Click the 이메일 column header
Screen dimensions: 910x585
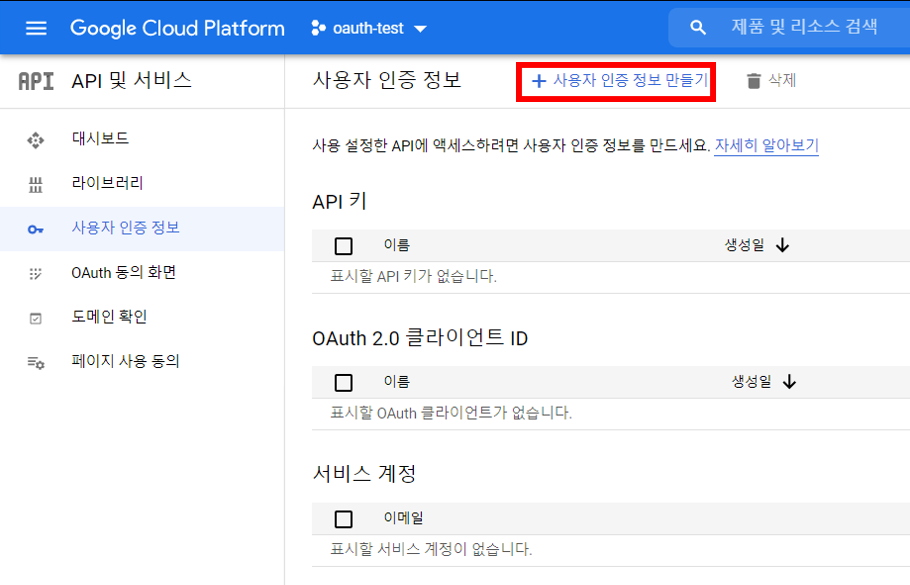(403, 518)
